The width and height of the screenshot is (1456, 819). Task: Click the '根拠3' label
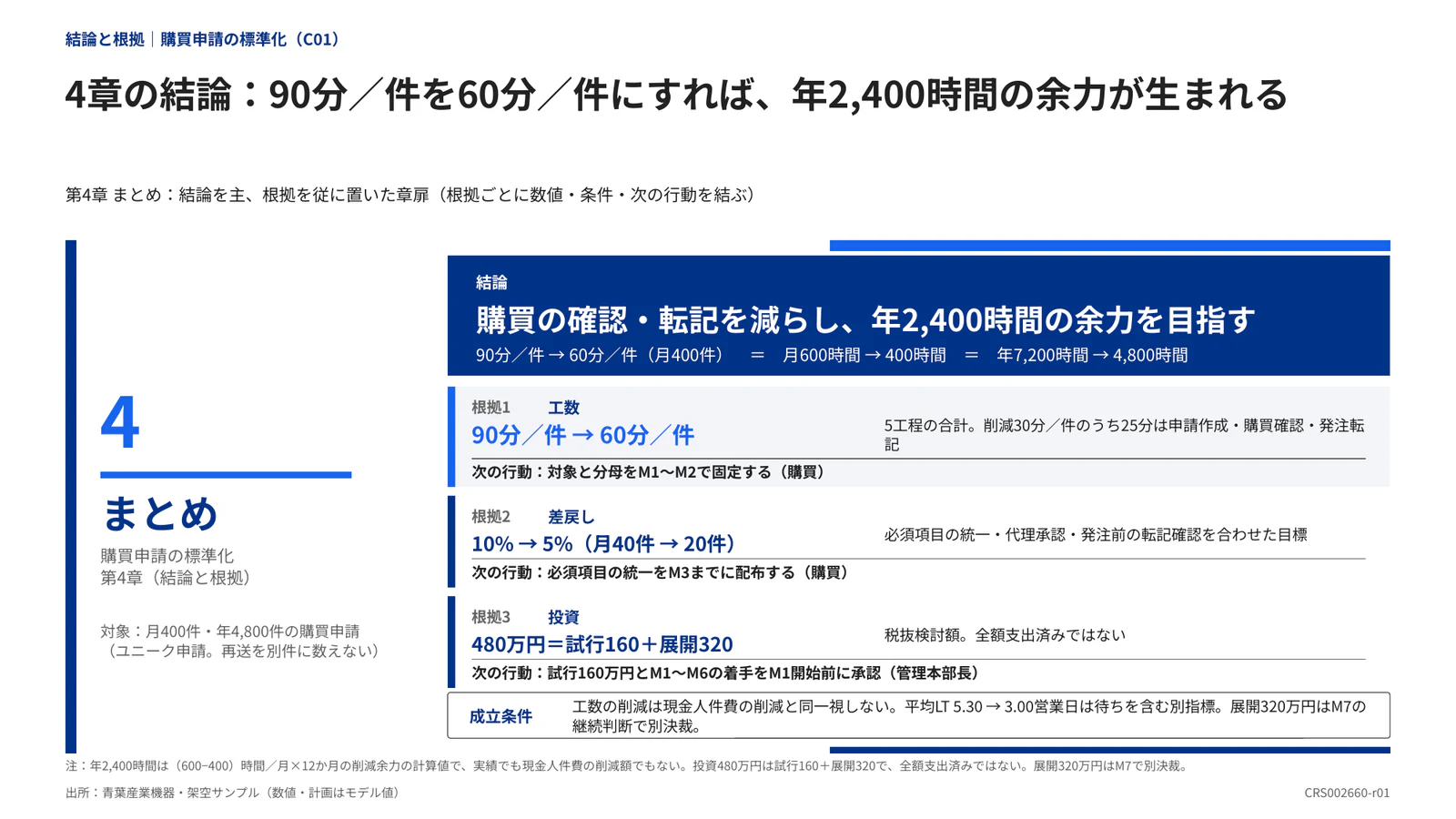coord(490,616)
